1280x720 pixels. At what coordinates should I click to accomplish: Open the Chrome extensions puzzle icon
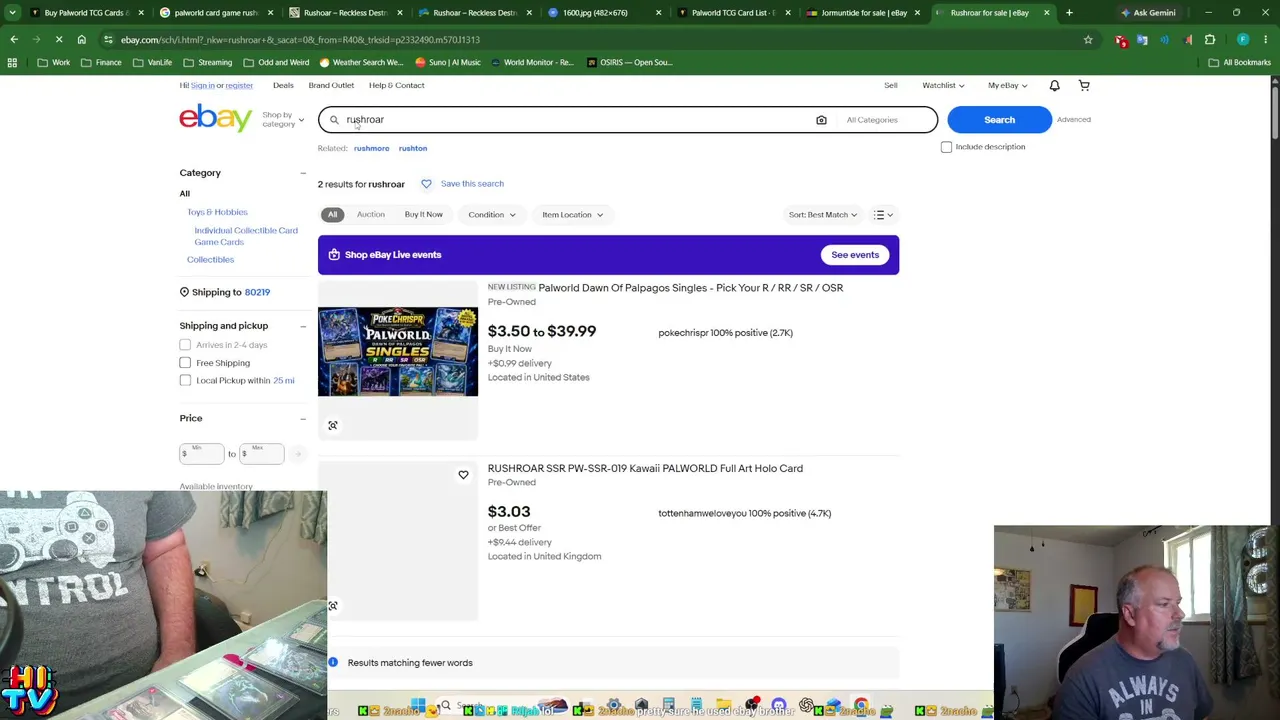pyautogui.click(x=1210, y=40)
